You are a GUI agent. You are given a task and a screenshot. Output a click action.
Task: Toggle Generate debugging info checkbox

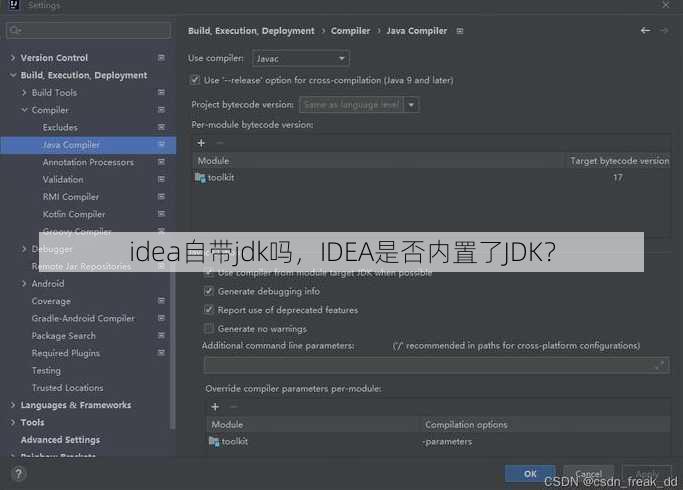coord(209,291)
